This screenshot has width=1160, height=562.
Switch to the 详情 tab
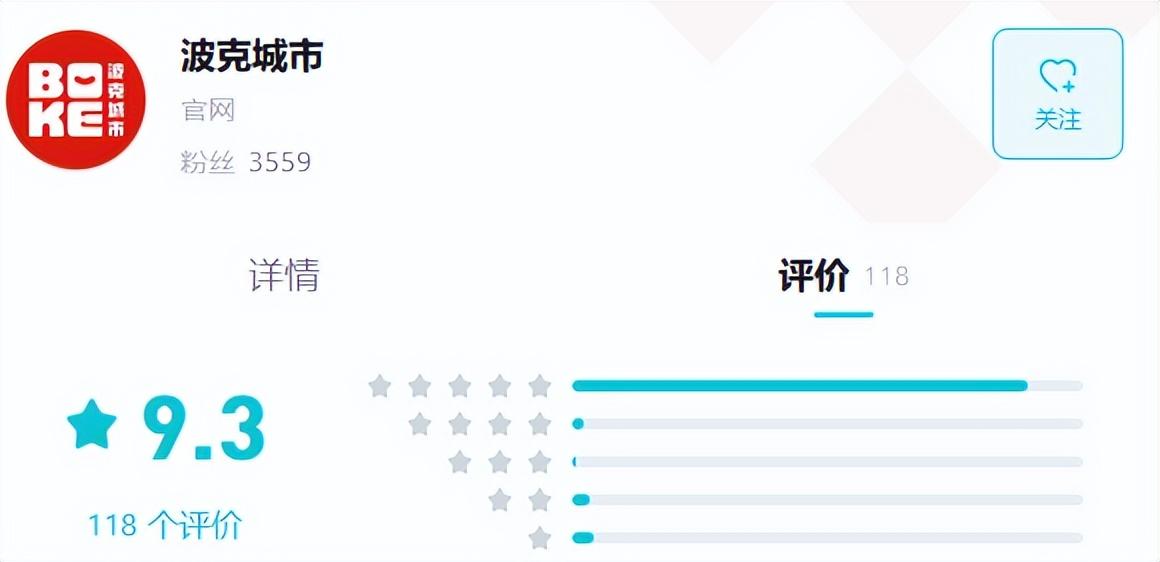pyautogui.click(x=284, y=275)
